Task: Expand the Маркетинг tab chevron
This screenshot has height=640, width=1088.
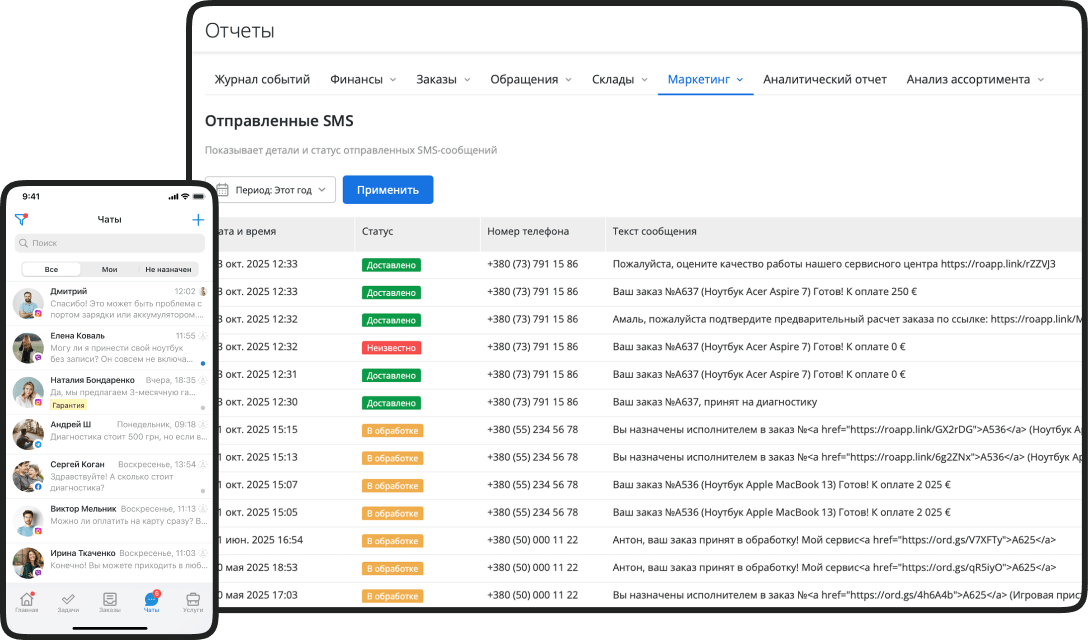Action: (x=740, y=80)
